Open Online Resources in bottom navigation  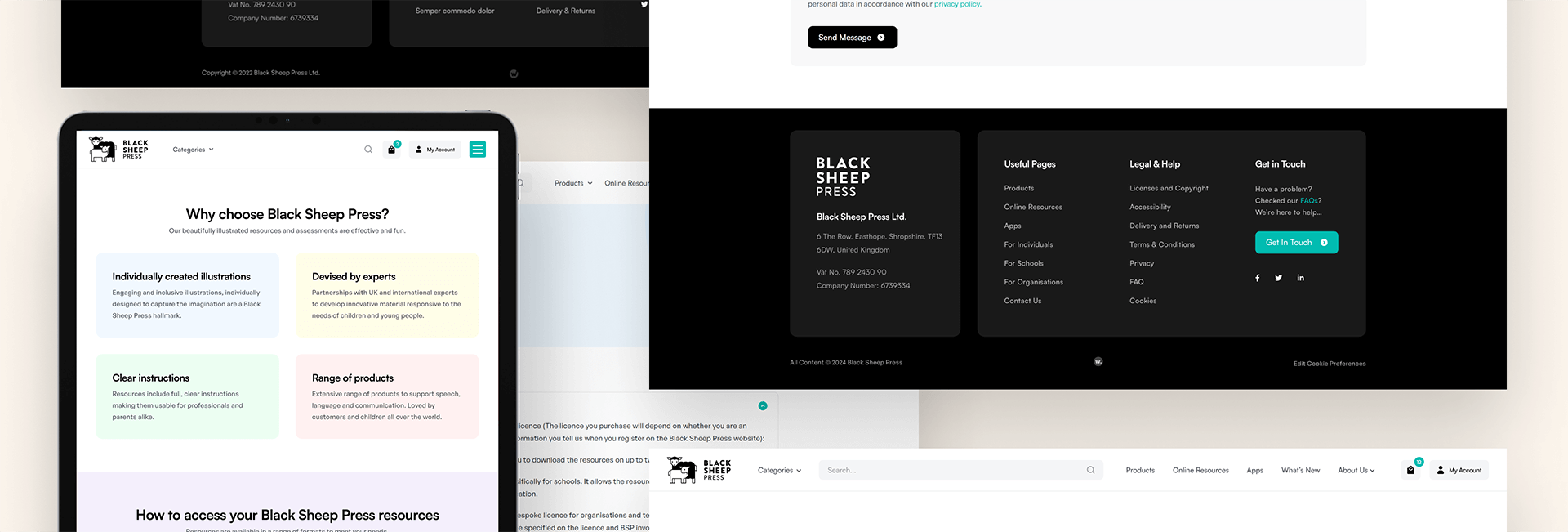1200,470
